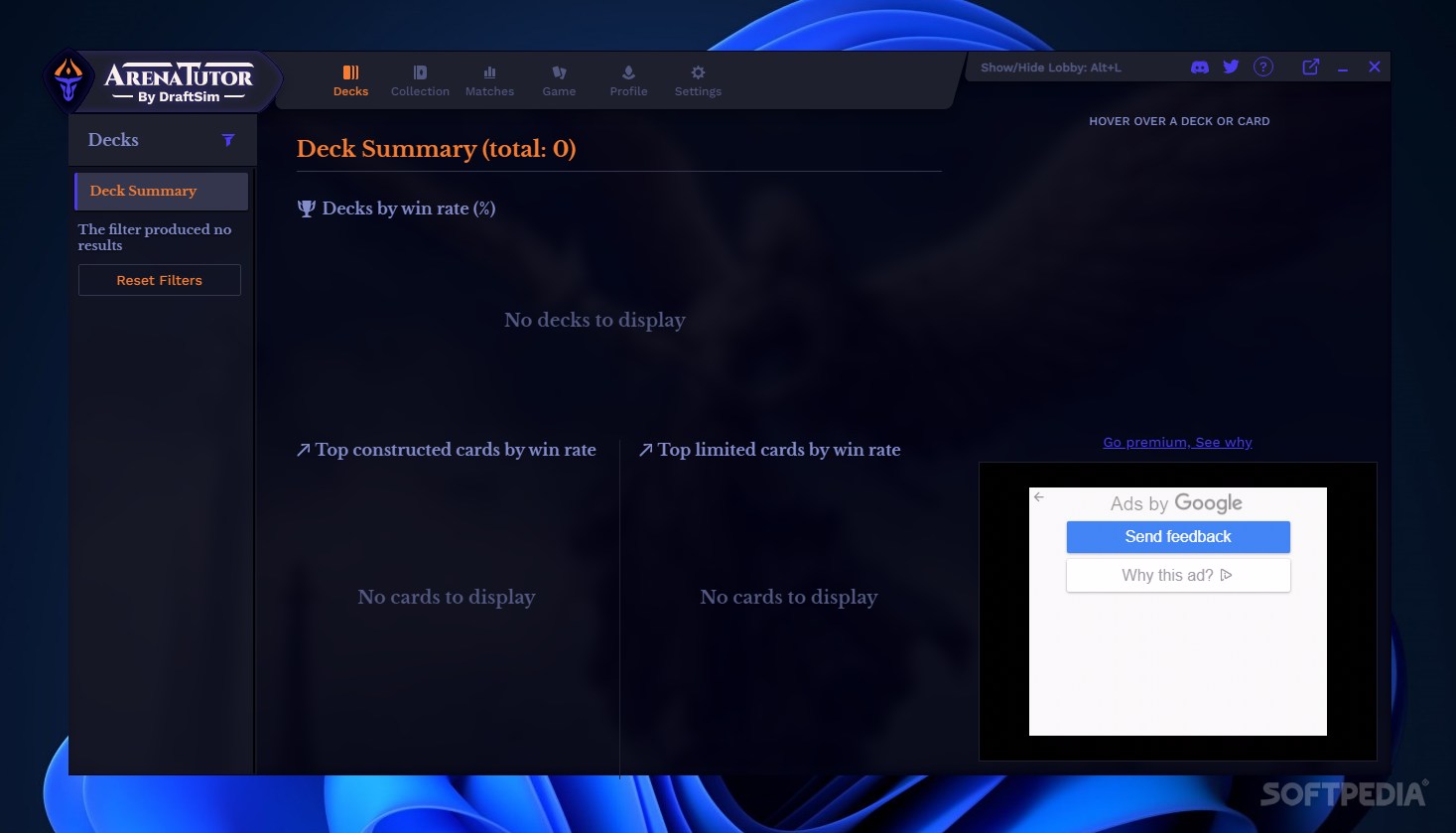Click arrow icon beside Top limited cards
Screen dimensions: 1456x833
(x=646, y=450)
